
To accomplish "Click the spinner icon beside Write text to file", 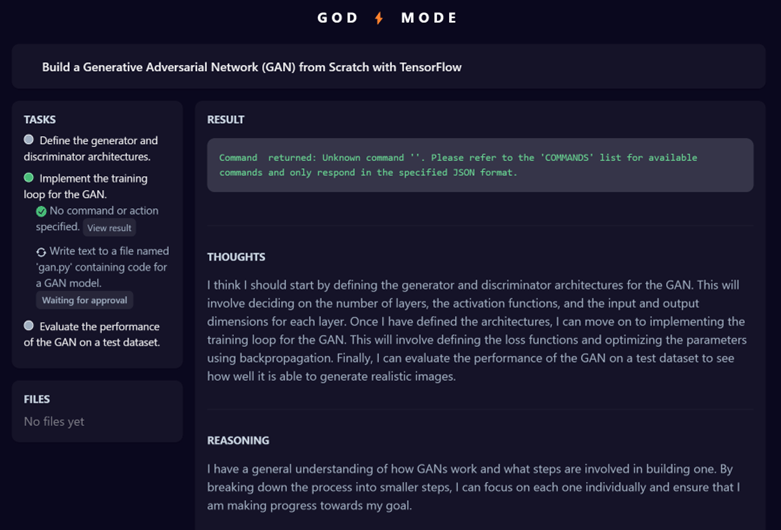I will point(41,252).
